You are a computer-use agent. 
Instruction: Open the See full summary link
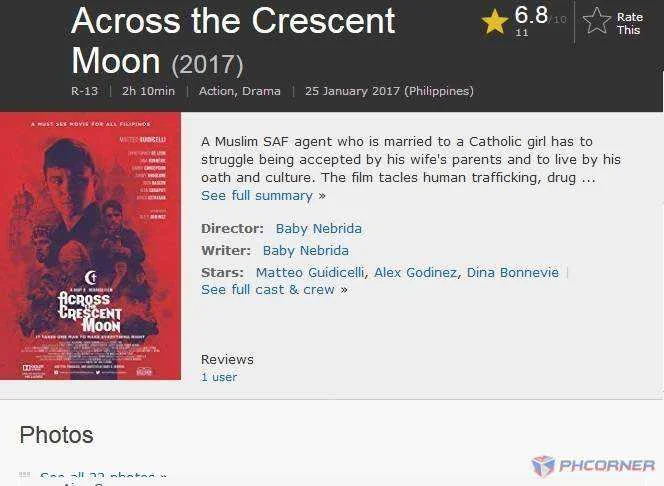click(263, 196)
